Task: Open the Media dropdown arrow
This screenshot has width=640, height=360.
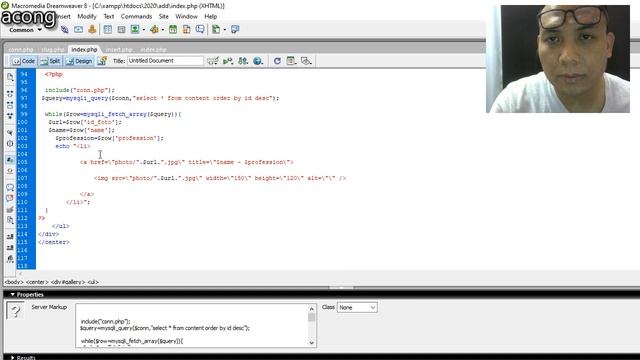Action: 162,30
